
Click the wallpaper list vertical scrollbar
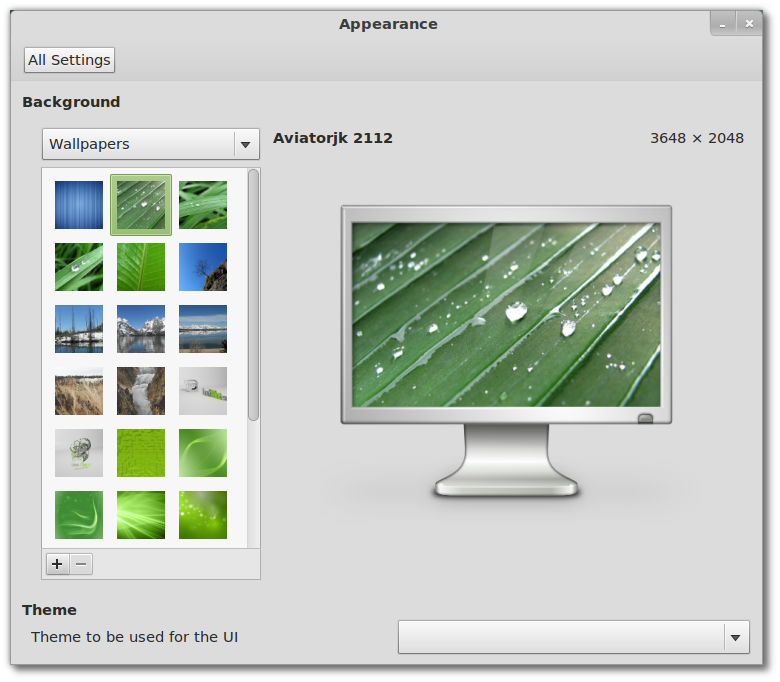pos(253,295)
